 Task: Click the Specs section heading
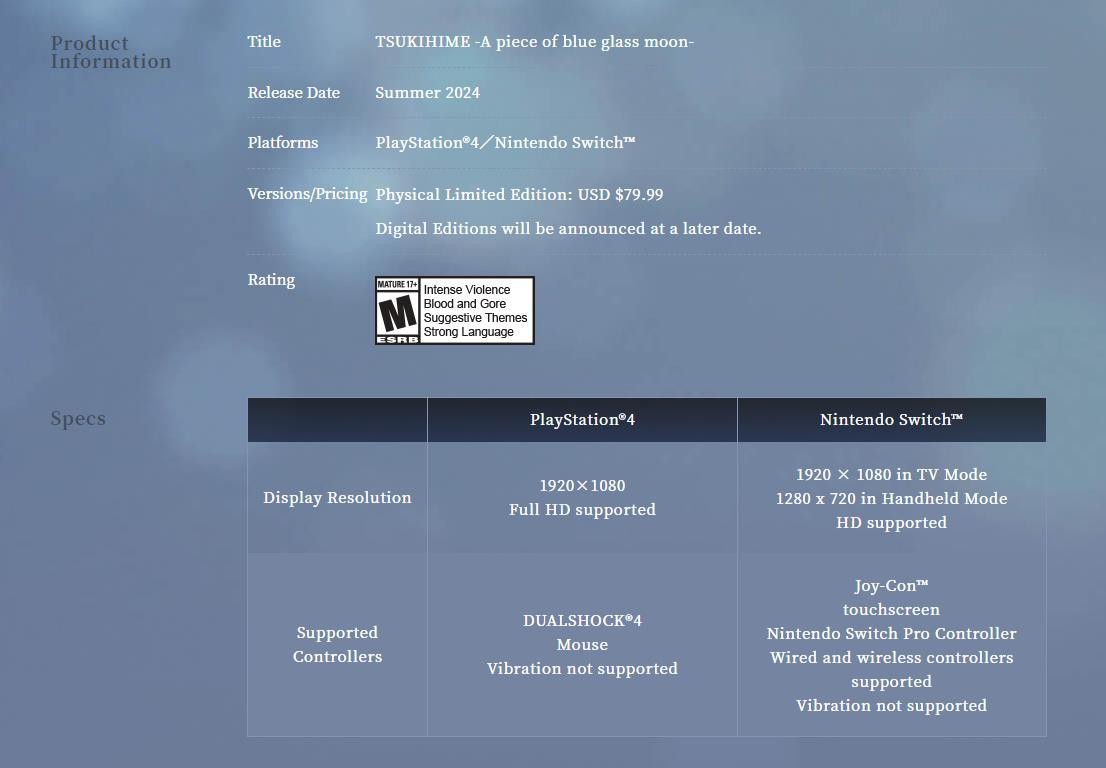click(x=78, y=419)
